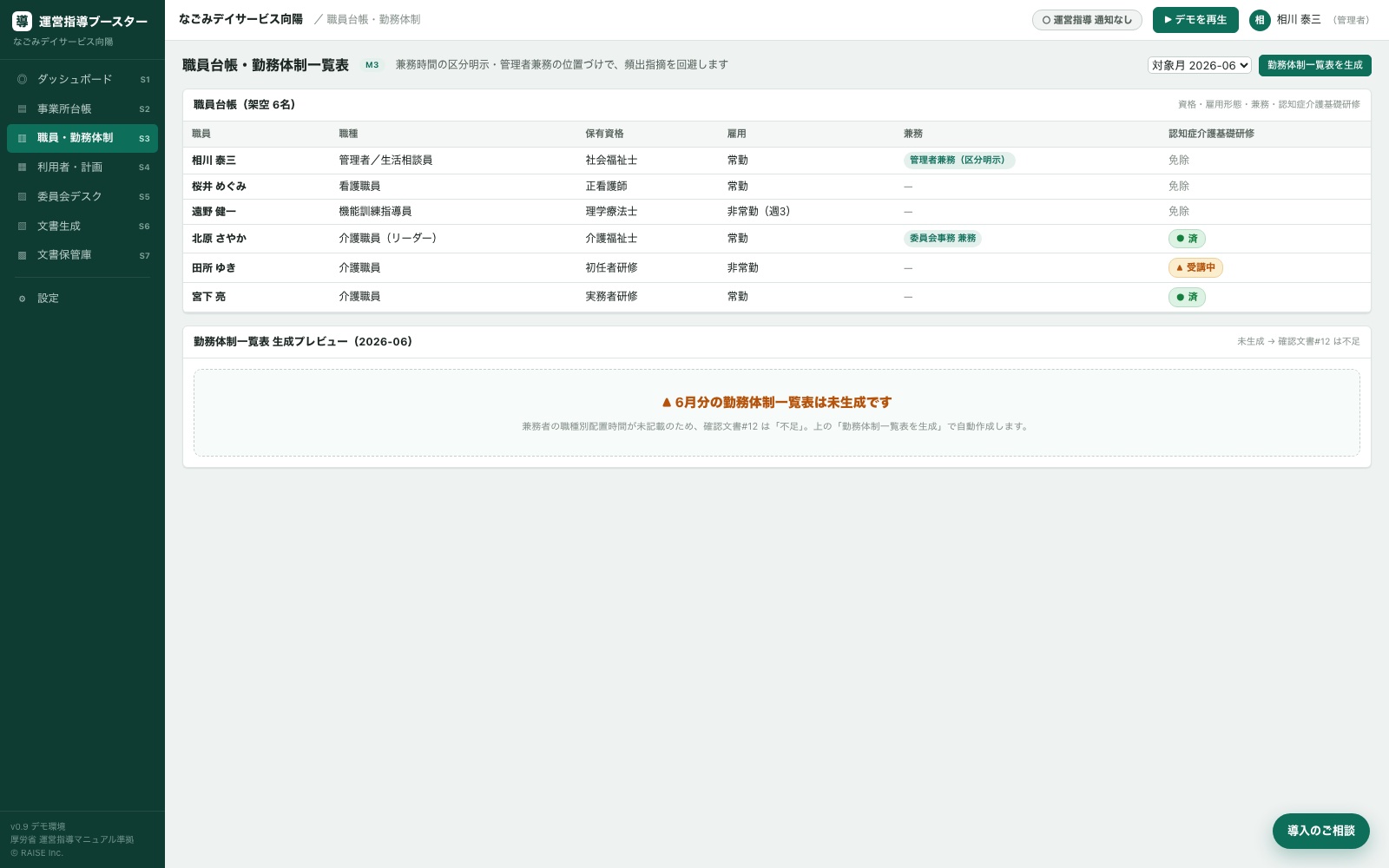Select staff name 北原 さやか
The height and width of the screenshot is (868, 1389).
219,239
